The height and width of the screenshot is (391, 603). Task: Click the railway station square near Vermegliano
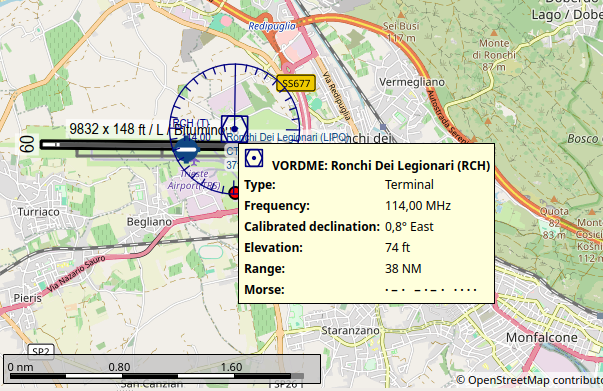pyautogui.click(x=383, y=126)
